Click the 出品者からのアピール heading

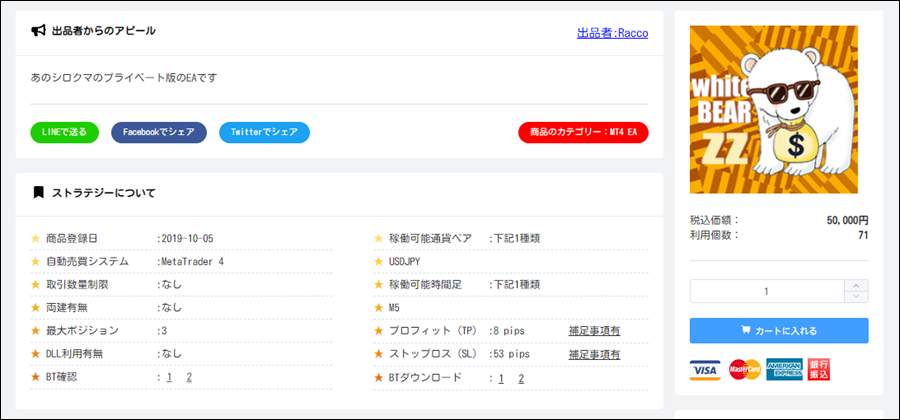104,31
